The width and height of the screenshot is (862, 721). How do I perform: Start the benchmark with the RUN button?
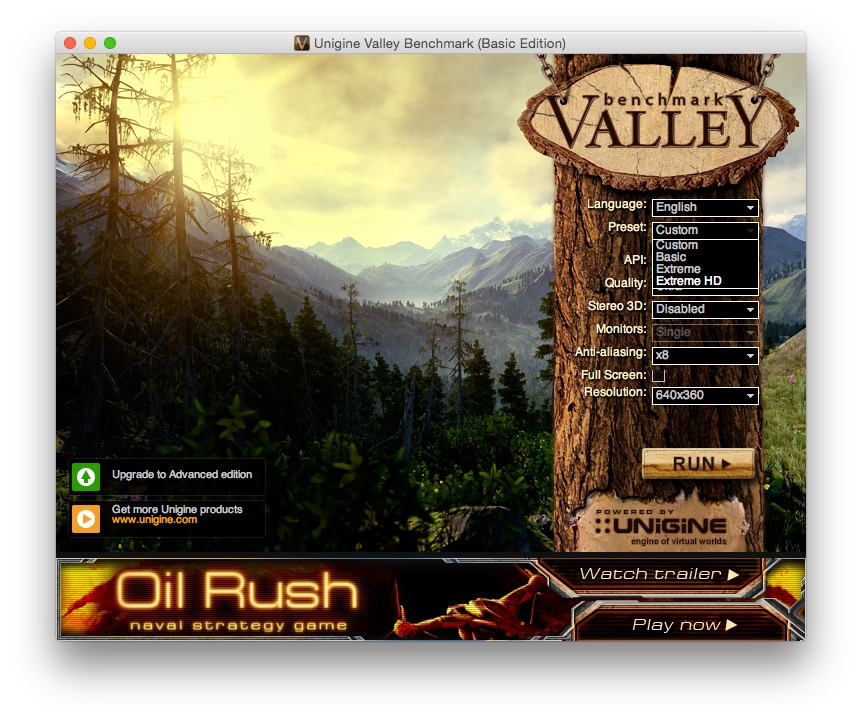(698, 464)
